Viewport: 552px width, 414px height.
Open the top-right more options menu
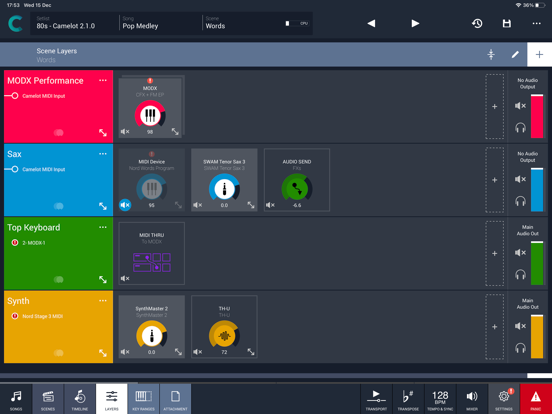point(537,24)
